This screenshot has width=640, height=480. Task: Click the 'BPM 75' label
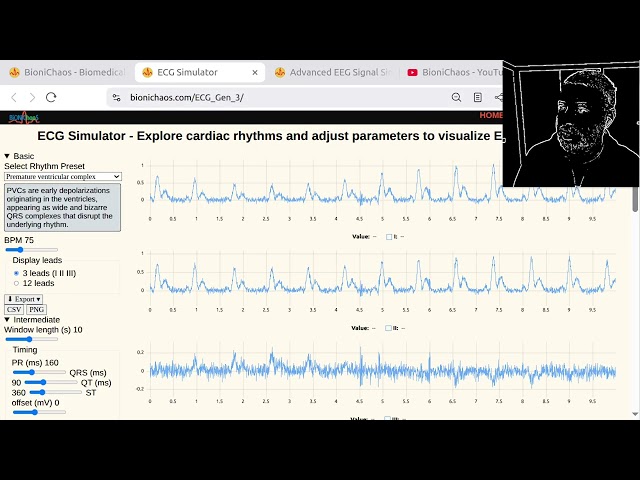[19, 240]
